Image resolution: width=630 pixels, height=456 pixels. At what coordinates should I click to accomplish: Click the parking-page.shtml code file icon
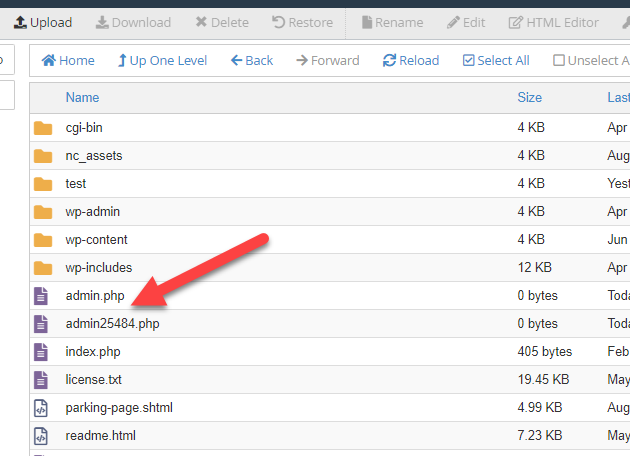pos(41,408)
